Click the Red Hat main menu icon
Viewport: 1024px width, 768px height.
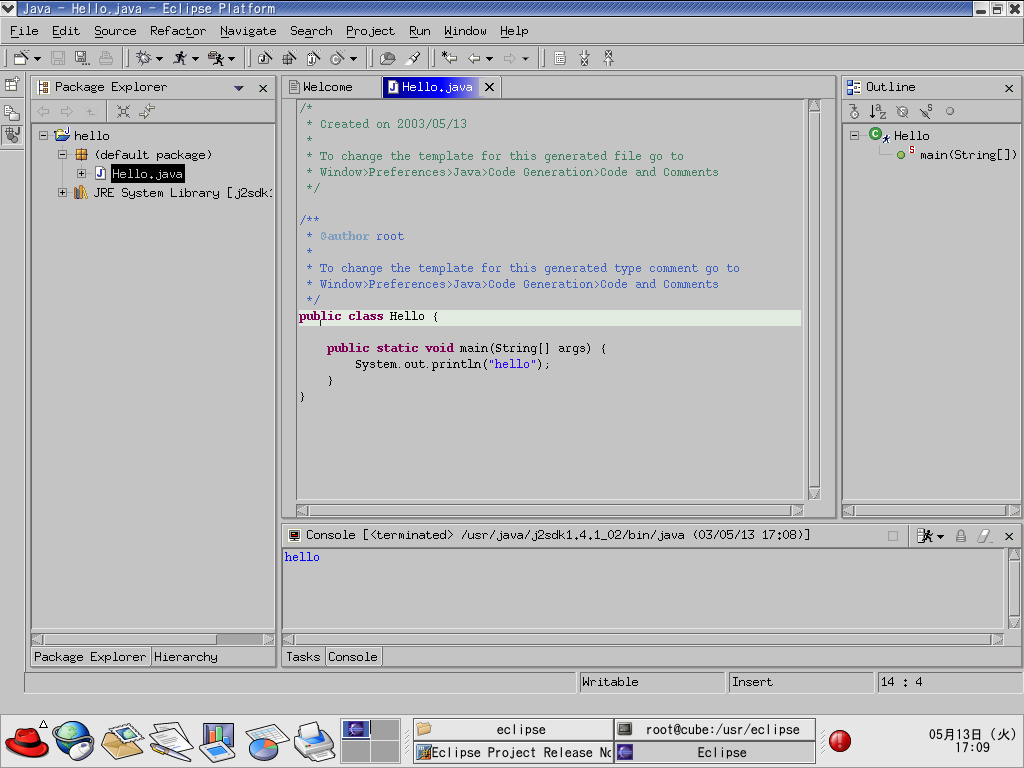(x=27, y=741)
